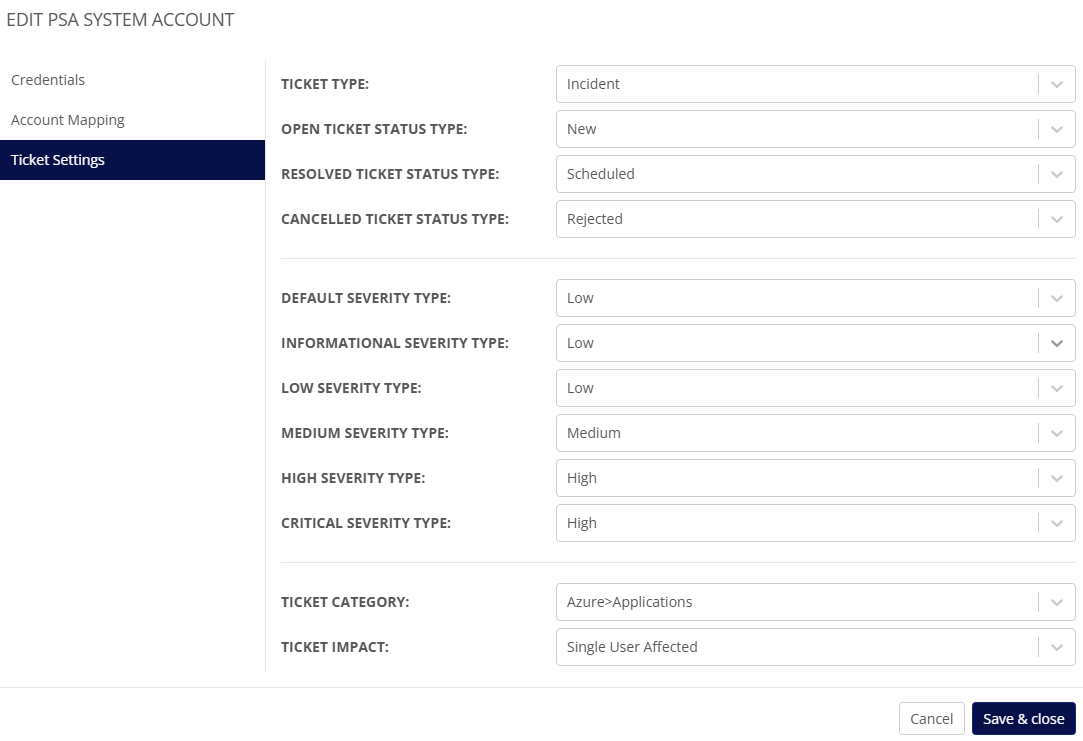Click the Medium Severity Type chevron
The width and height of the screenshot is (1083, 741).
[x=1057, y=433]
